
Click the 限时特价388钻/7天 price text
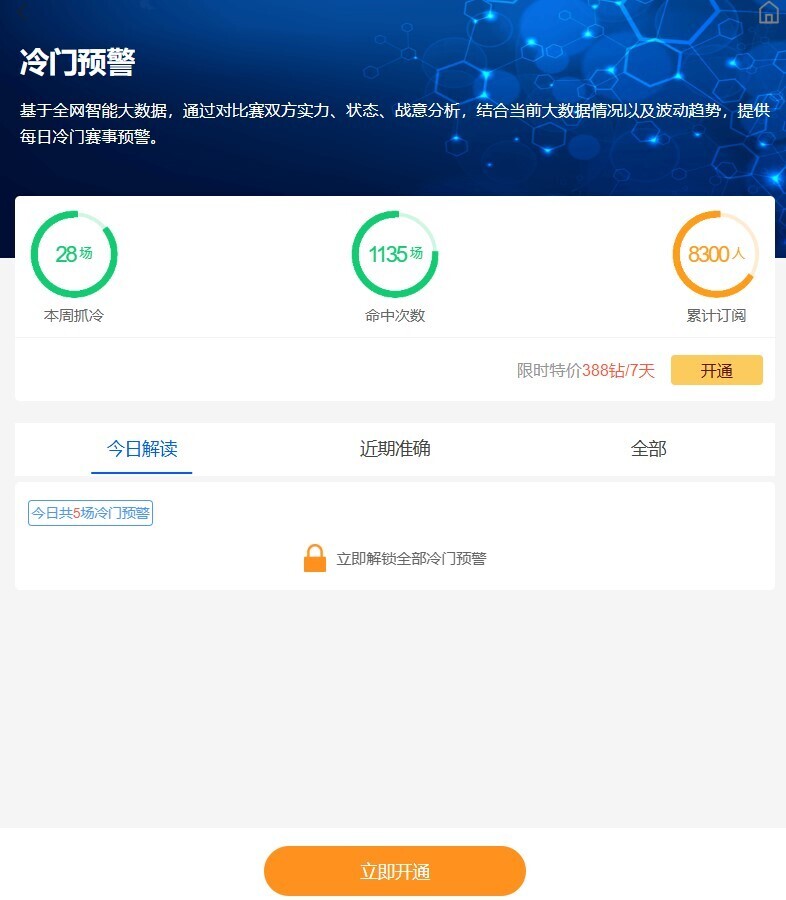point(585,371)
